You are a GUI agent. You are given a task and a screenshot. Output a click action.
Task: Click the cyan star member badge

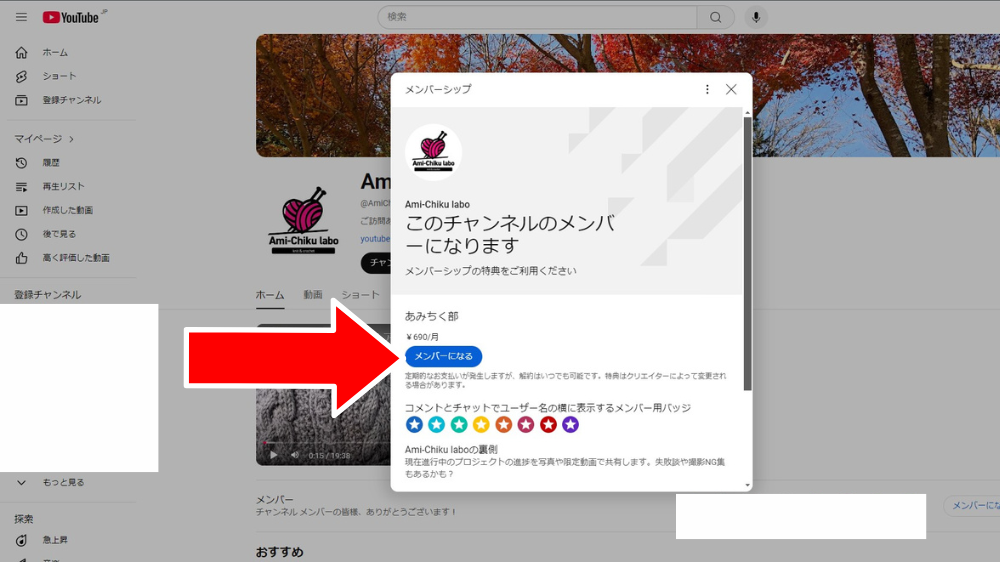pyautogui.click(x=436, y=424)
